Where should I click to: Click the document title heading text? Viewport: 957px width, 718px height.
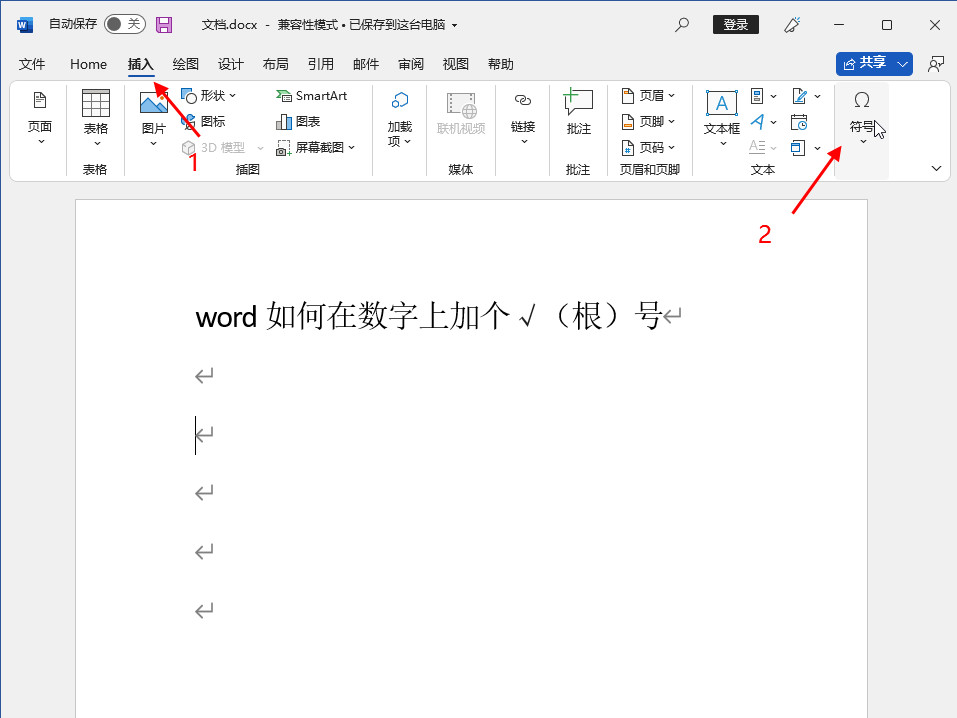(x=428, y=318)
